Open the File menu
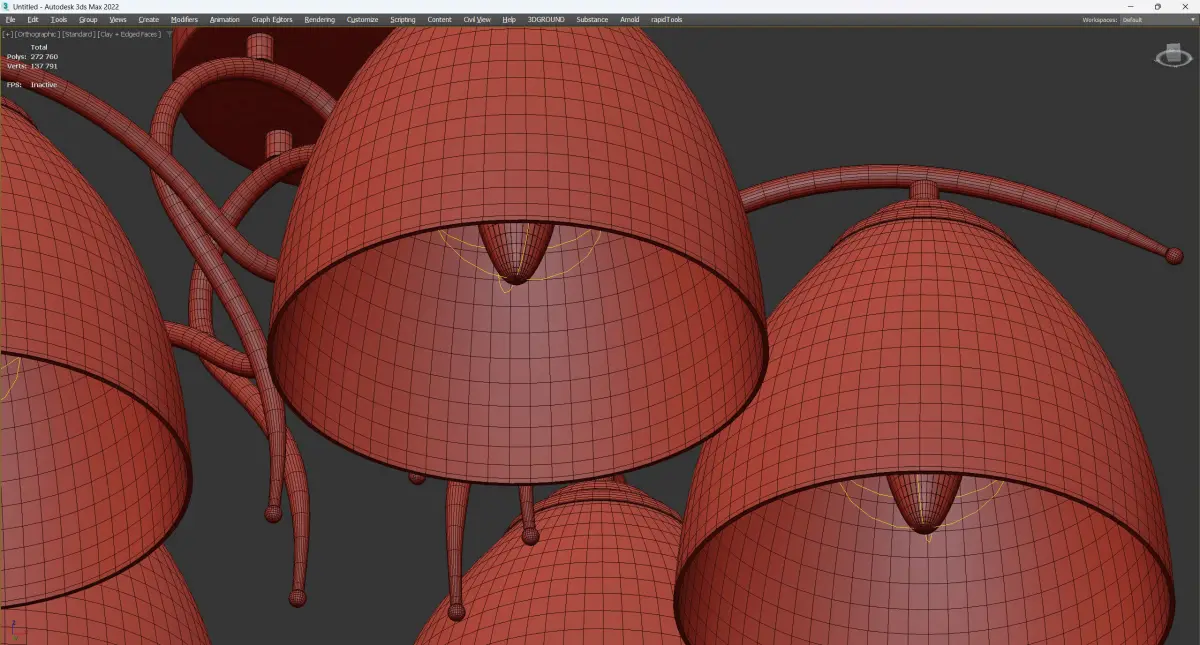The width and height of the screenshot is (1200, 645). (x=10, y=19)
